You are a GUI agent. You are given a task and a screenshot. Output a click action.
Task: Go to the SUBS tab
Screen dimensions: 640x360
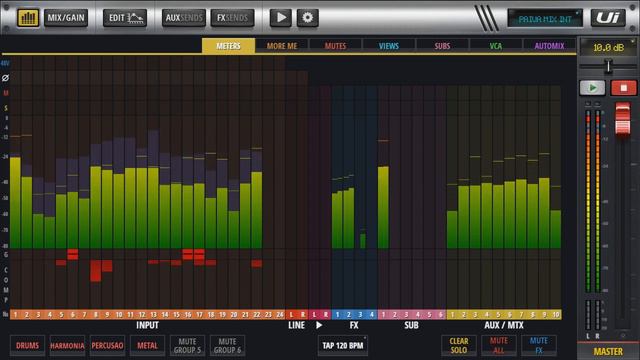click(442, 46)
